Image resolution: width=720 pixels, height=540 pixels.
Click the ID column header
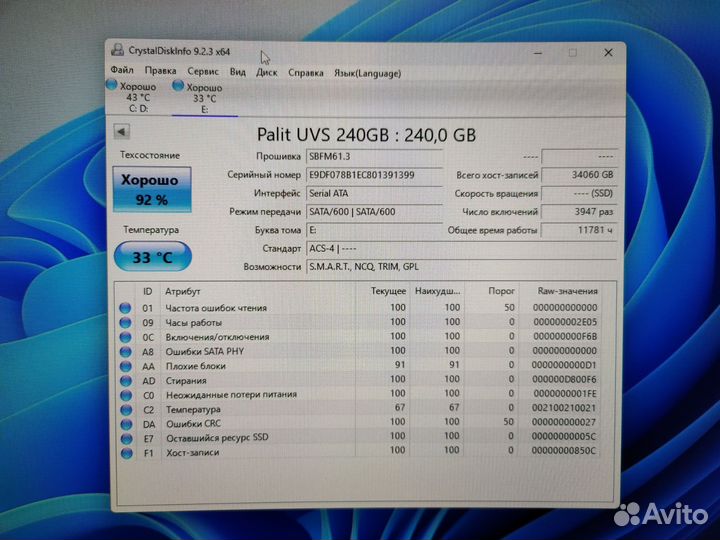click(148, 291)
